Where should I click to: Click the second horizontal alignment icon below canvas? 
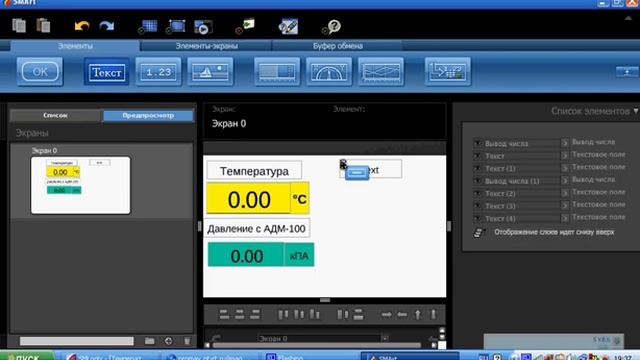click(x=240, y=314)
